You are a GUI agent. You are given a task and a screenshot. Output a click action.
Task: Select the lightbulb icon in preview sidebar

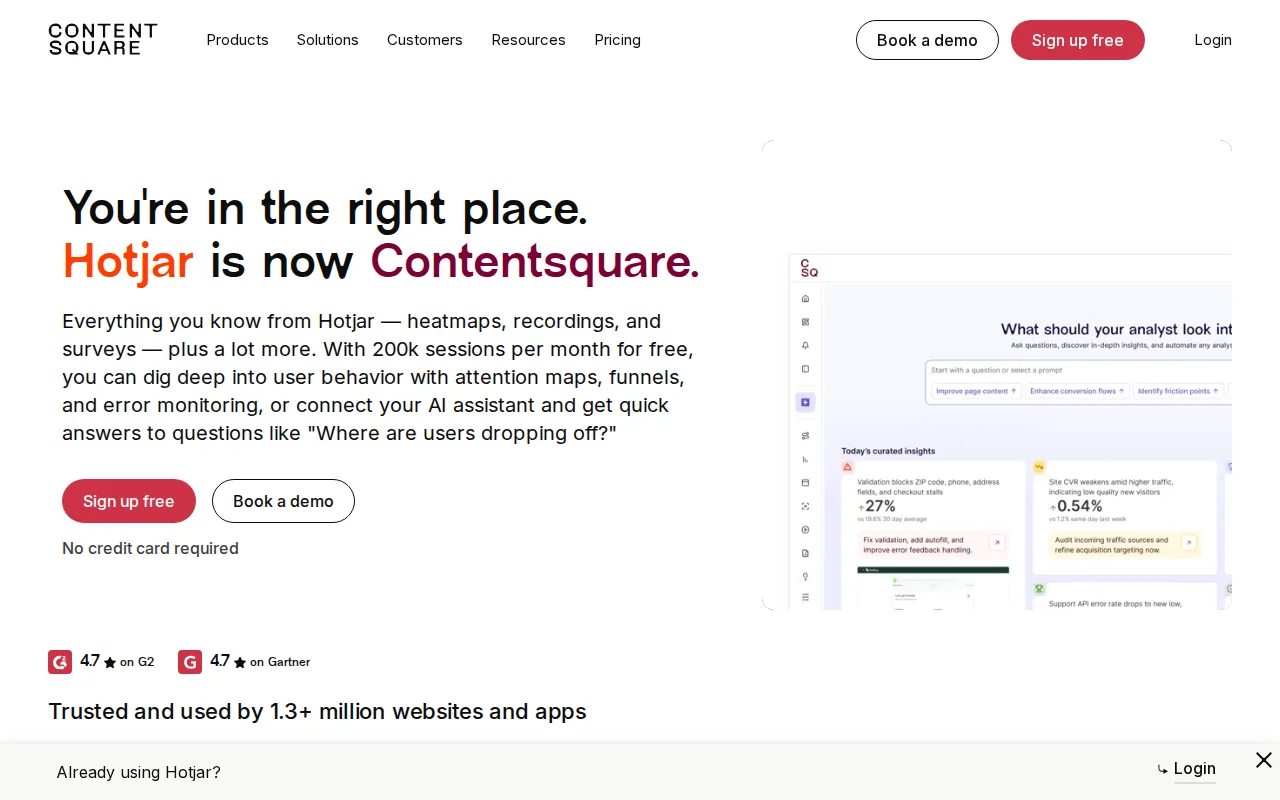tap(805, 576)
